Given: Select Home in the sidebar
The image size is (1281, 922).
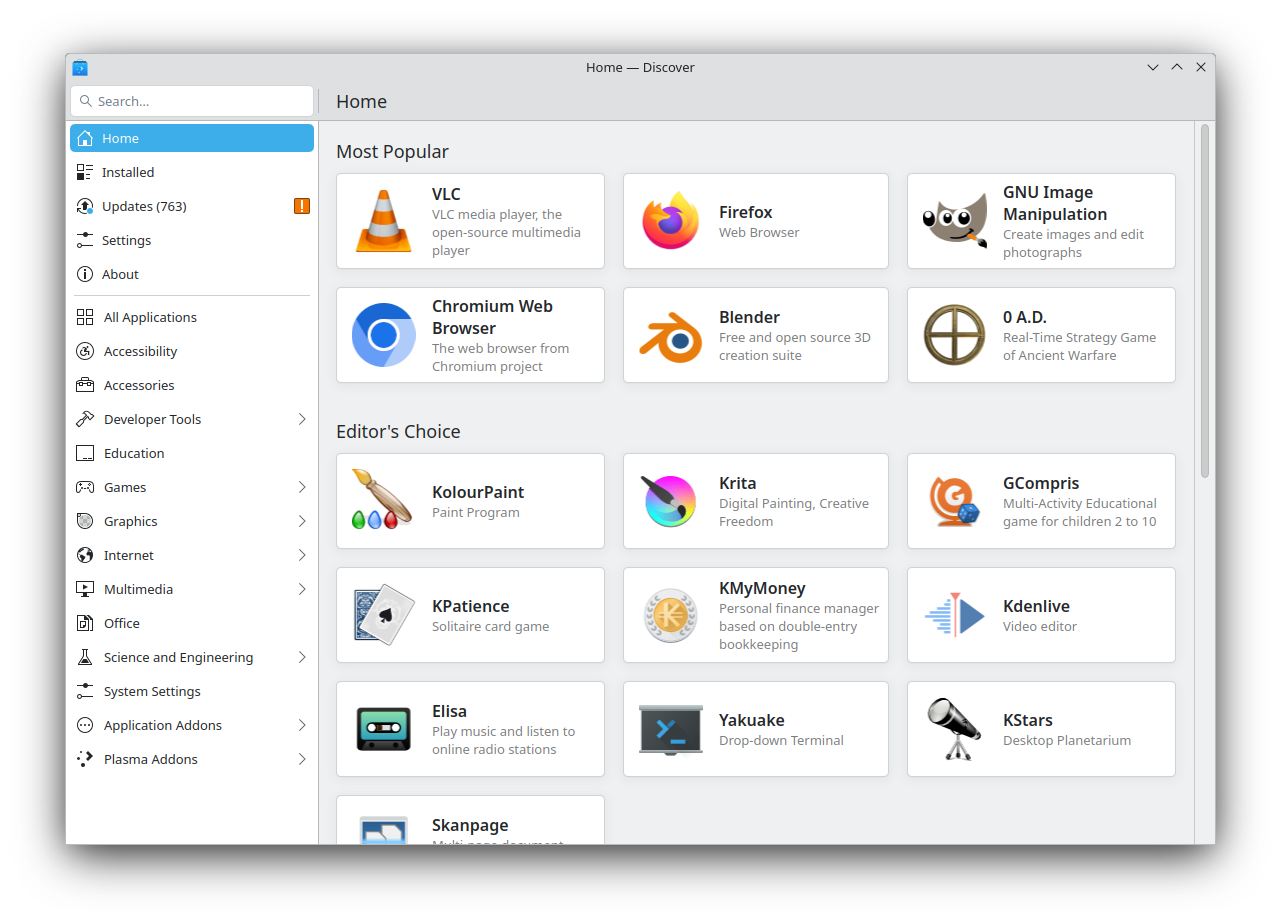Looking at the screenshot, I should pos(192,138).
